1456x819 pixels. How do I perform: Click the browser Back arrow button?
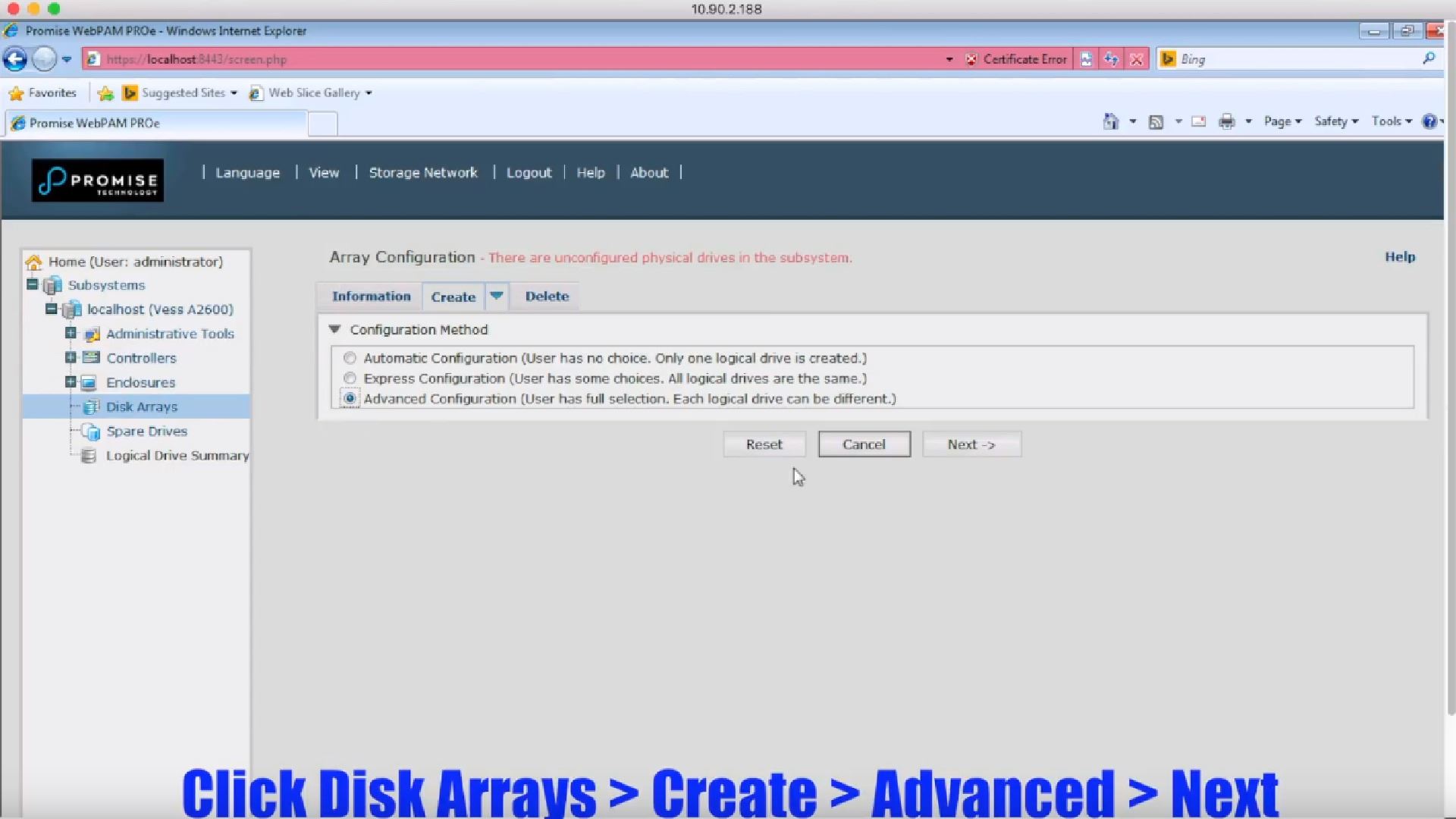pyautogui.click(x=14, y=59)
